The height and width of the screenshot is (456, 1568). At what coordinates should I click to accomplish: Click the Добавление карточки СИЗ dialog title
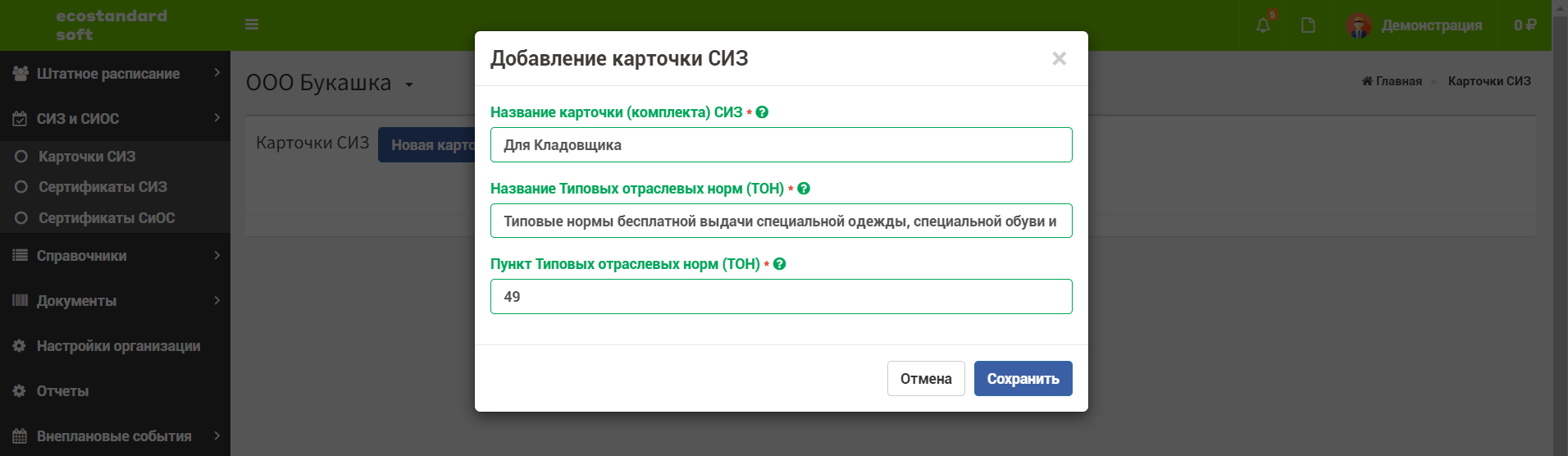[x=619, y=58]
